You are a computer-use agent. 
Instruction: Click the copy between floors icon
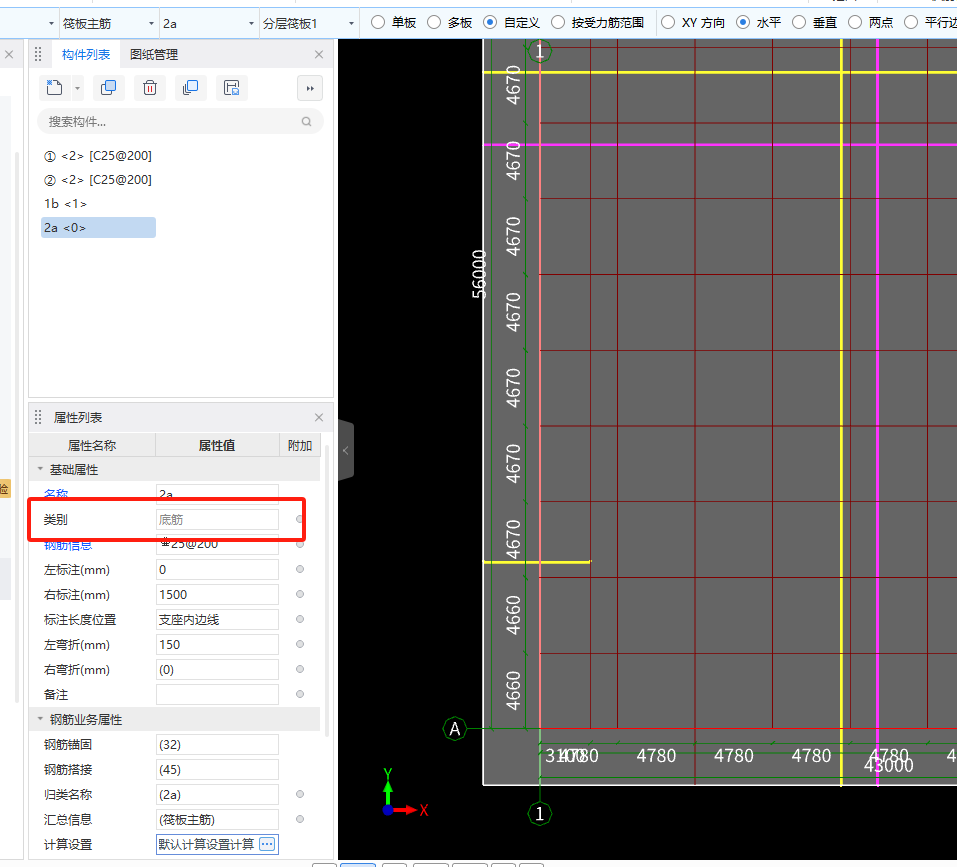tap(190, 88)
